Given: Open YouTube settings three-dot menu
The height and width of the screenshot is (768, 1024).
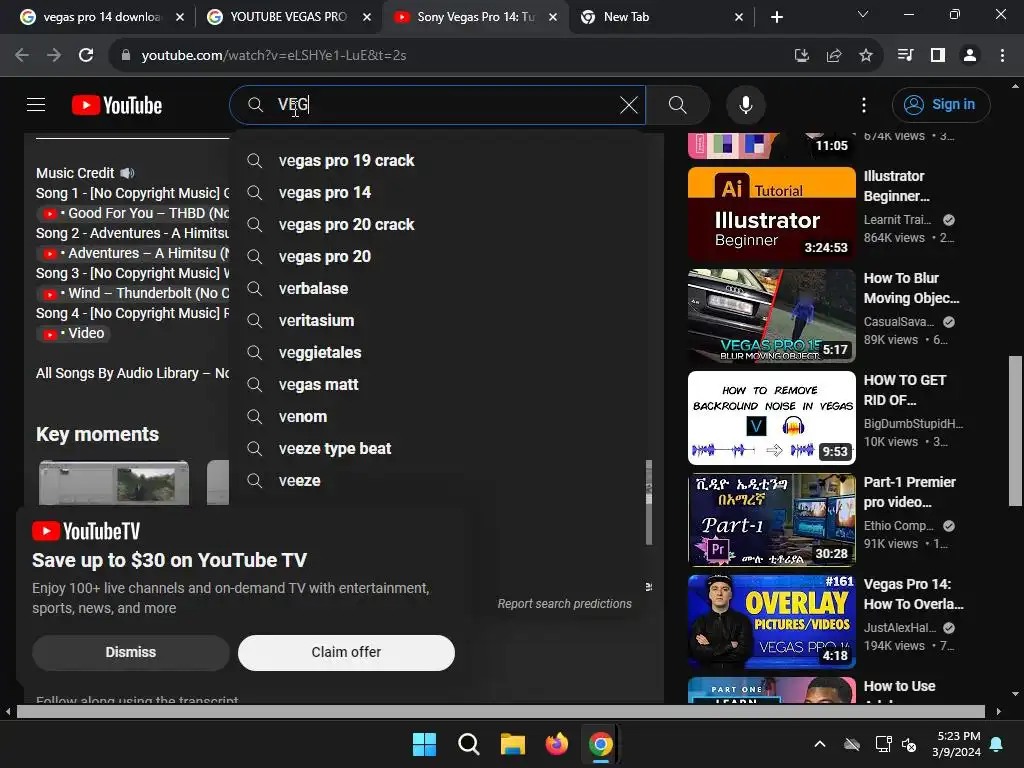Looking at the screenshot, I should [863, 105].
